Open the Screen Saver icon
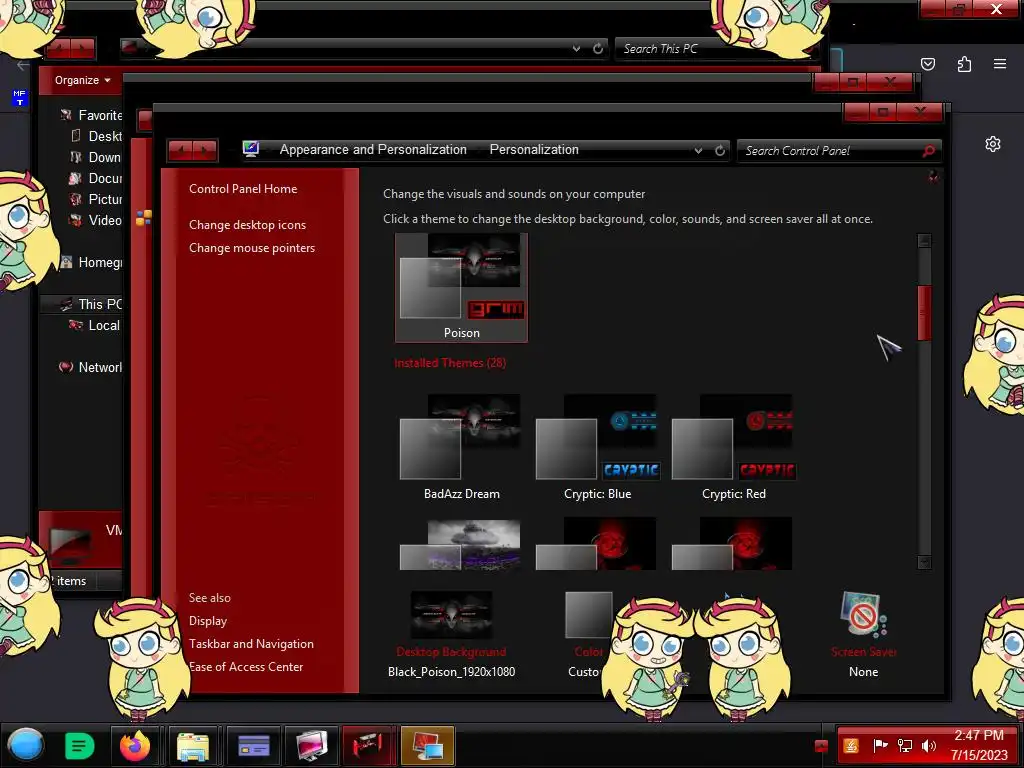This screenshot has height=768, width=1024. point(863,614)
